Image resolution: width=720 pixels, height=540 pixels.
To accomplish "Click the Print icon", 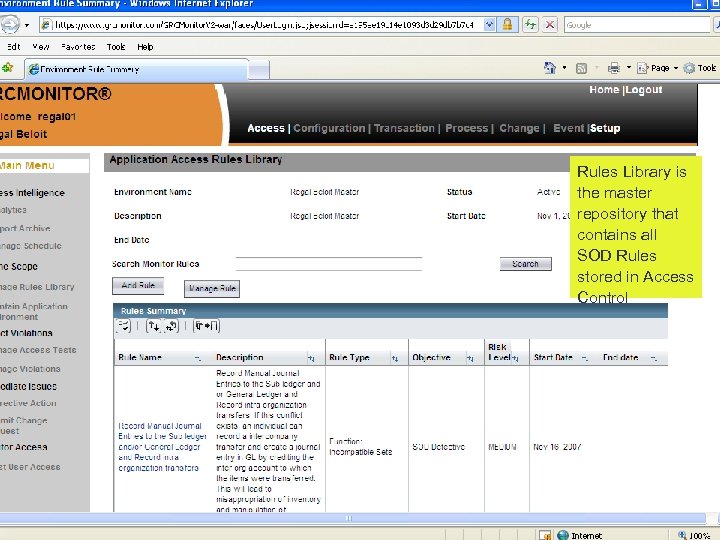I will click(x=613, y=68).
